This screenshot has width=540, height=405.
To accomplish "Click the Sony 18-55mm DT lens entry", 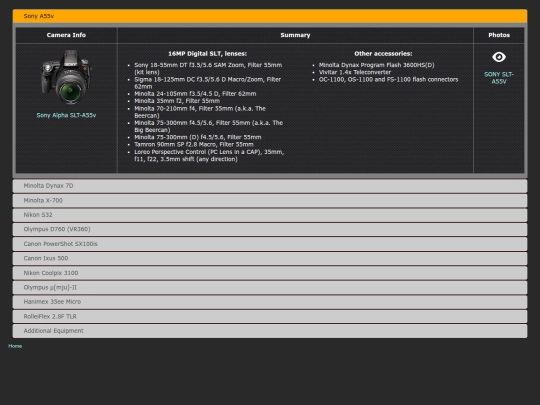I will [208, 69].
